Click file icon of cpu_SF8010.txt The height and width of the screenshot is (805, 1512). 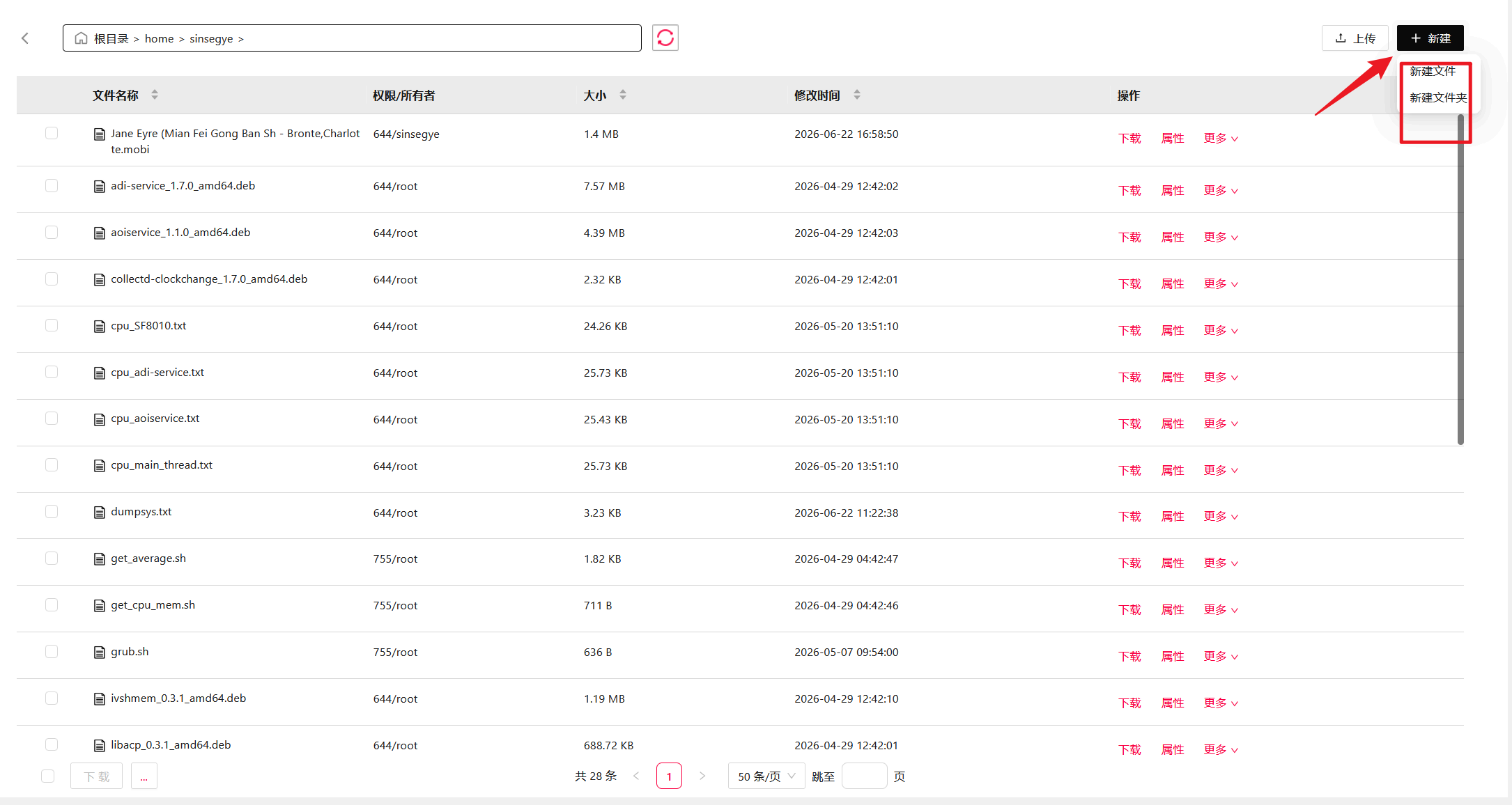point(100,326)
